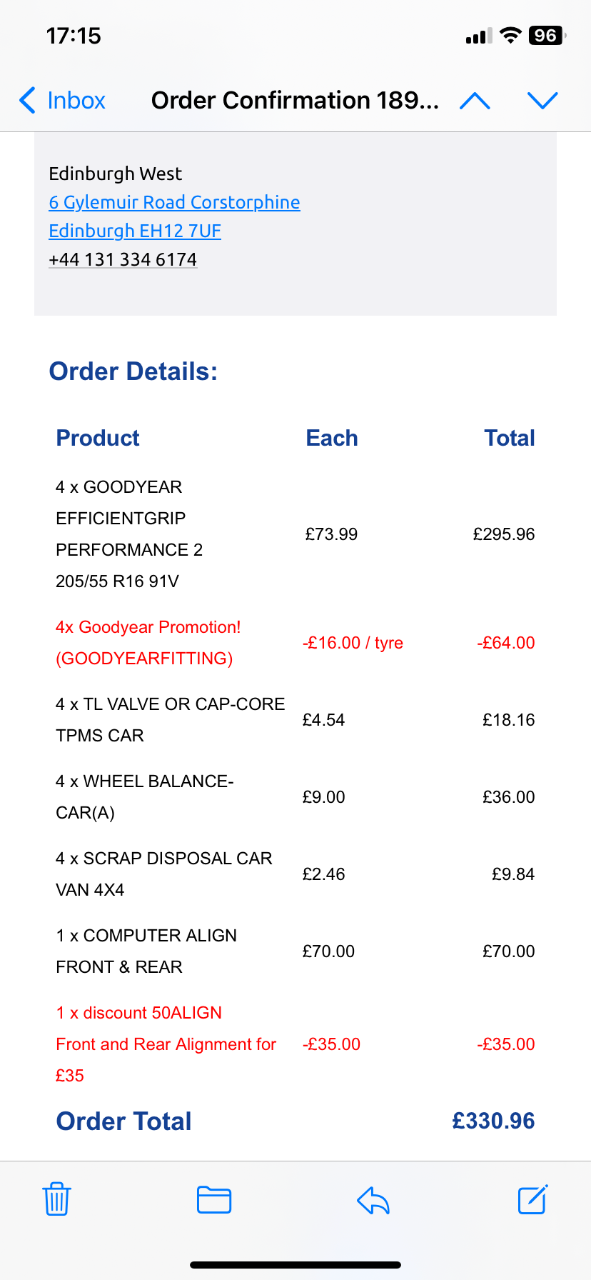The width and height of the screenshot is (591, 1280).
Task: Tap the battery indicator in status bar
Action: [547, 36]
